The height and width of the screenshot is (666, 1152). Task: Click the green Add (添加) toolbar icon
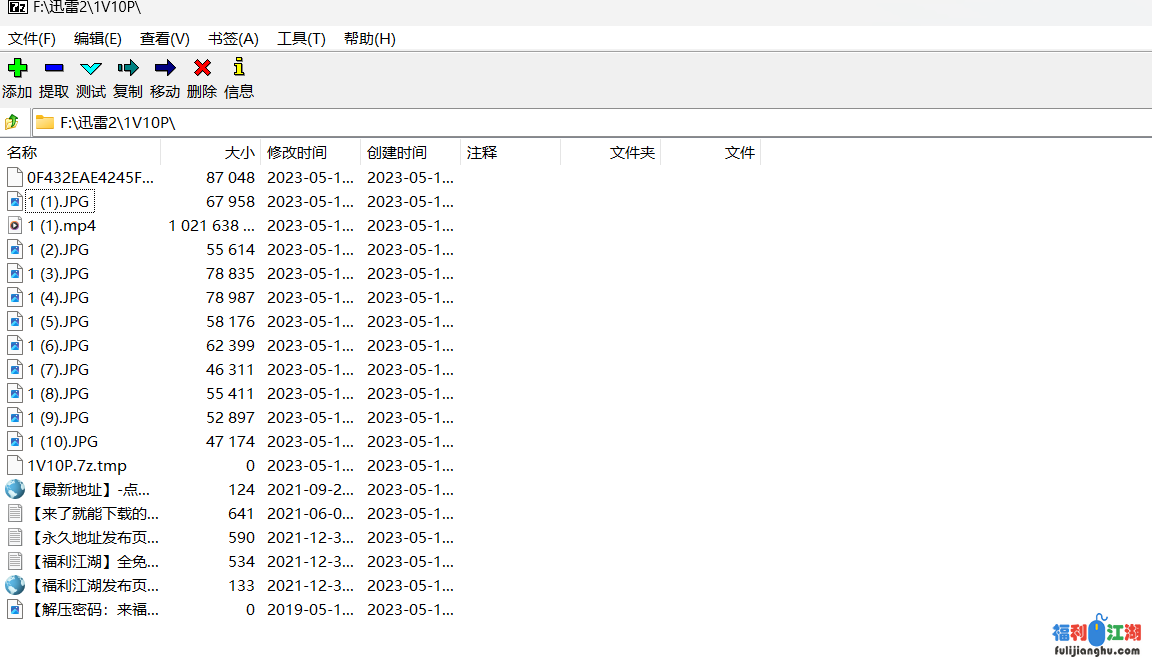(17, 69)
